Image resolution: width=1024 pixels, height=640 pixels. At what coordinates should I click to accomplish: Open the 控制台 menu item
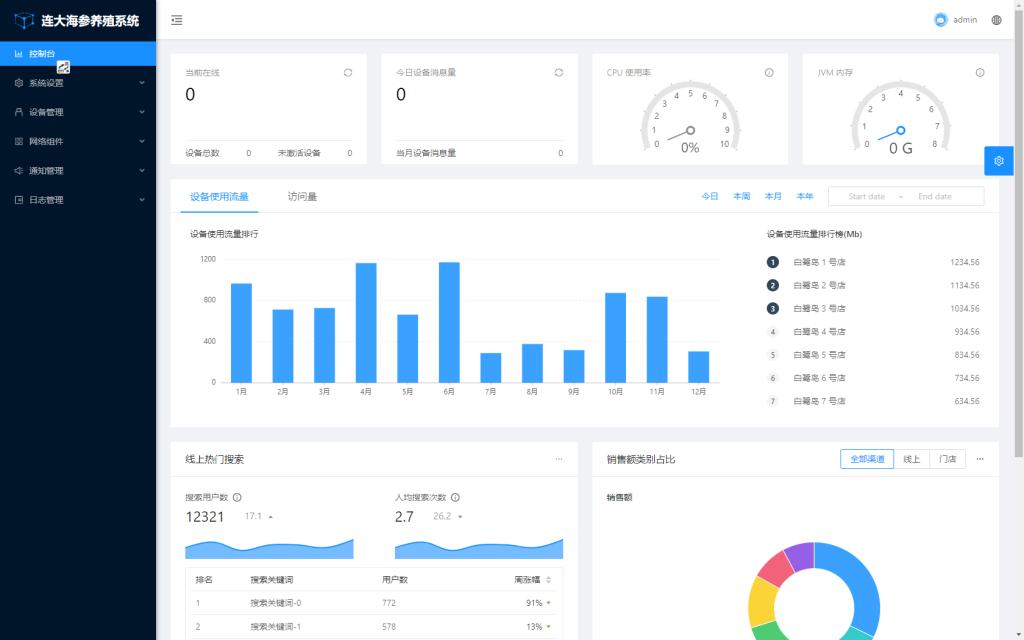tap(78, 54)
